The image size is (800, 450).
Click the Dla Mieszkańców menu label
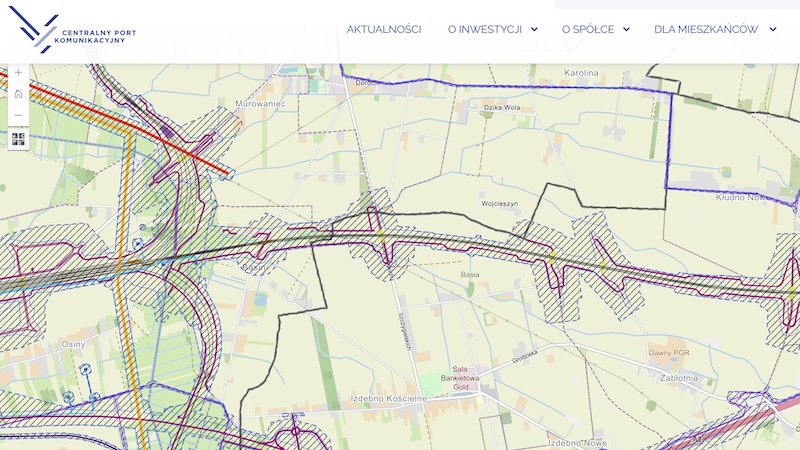[x=706, y=29]
